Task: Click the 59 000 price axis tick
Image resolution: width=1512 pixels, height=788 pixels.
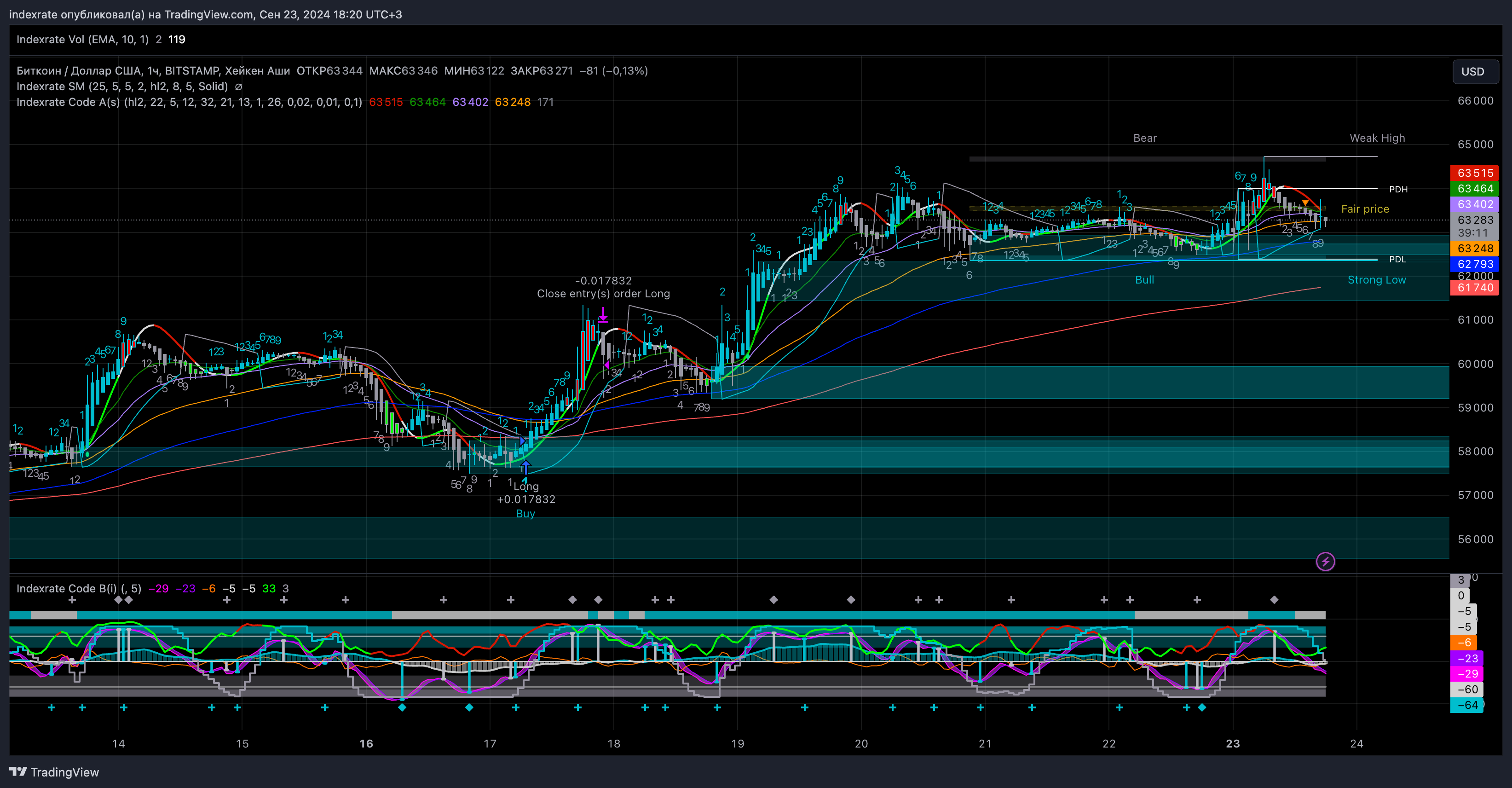Action: click(1475, 407)
